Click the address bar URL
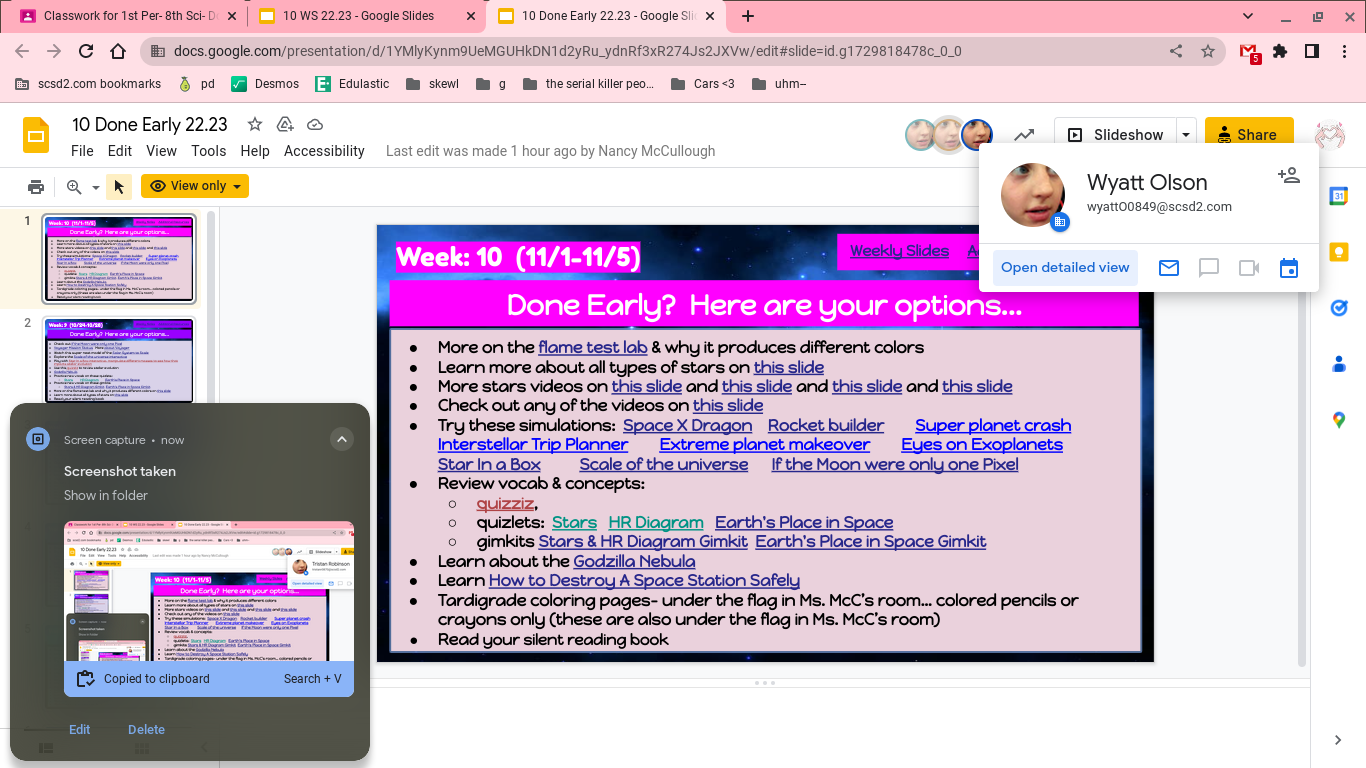This screenshot has height=768, width=1366. pos(567,51)
